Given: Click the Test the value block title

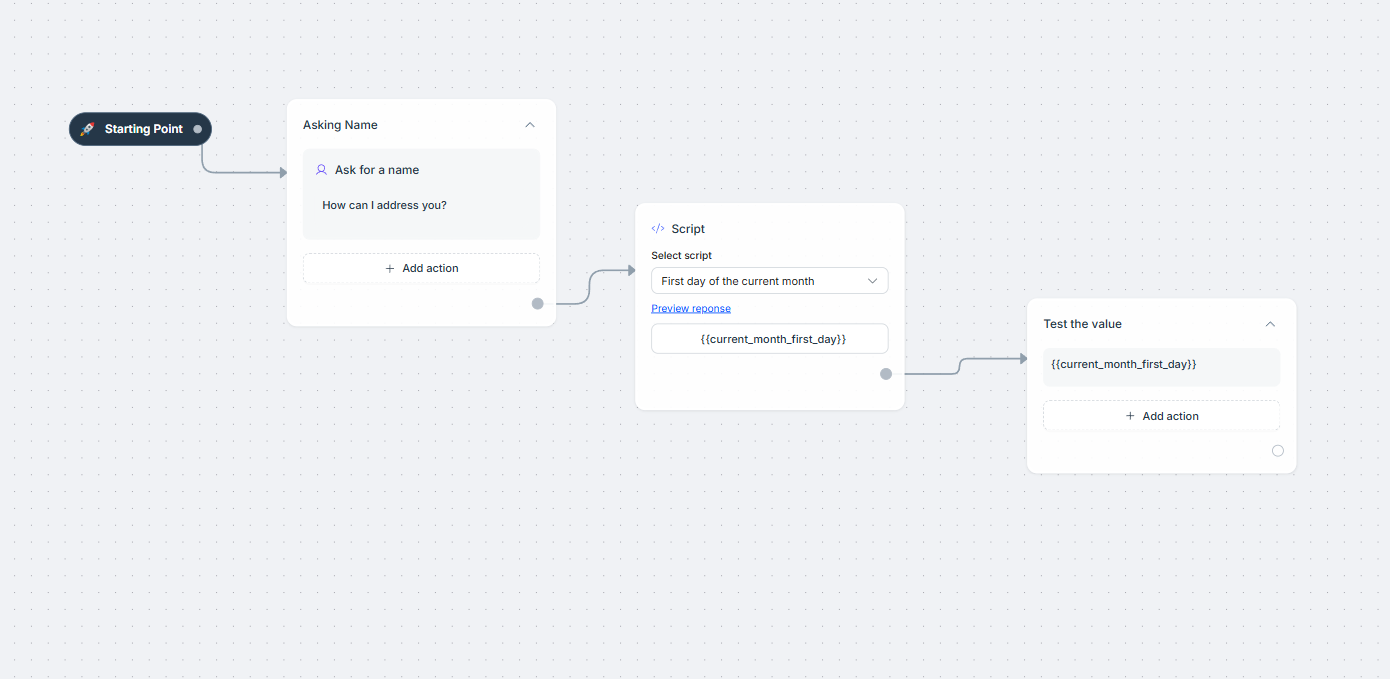Looking at the screenshot, I should [x=1082, y=324].
